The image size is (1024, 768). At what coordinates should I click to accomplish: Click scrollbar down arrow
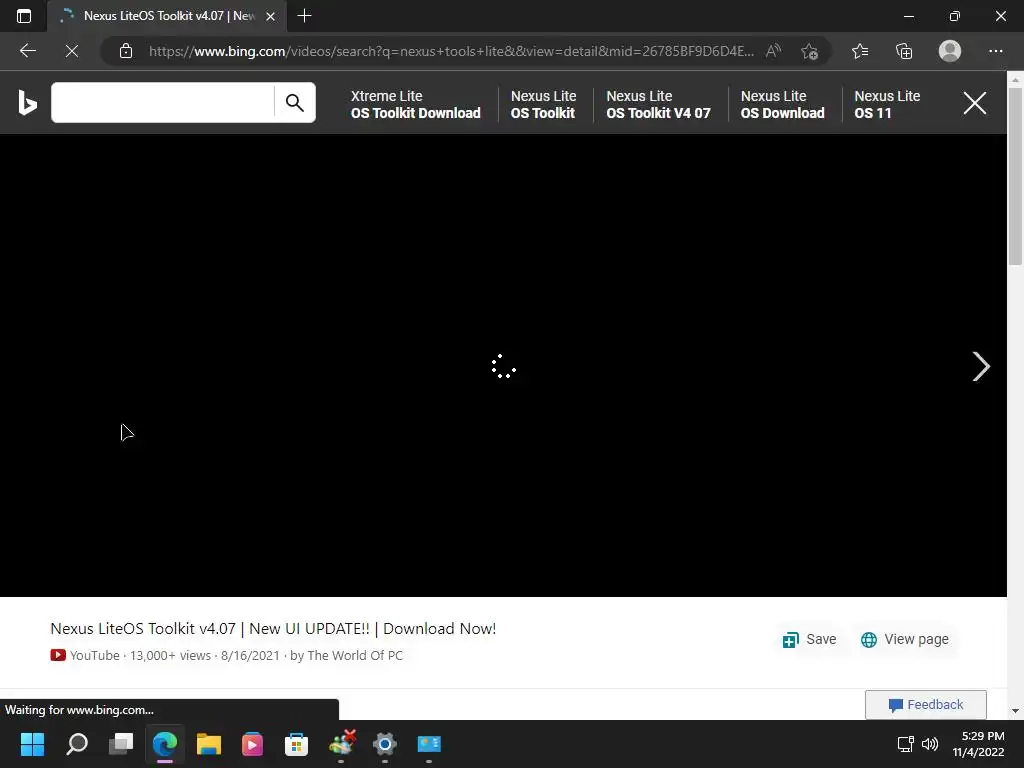pyautogui.click(x=1015, y=711)
